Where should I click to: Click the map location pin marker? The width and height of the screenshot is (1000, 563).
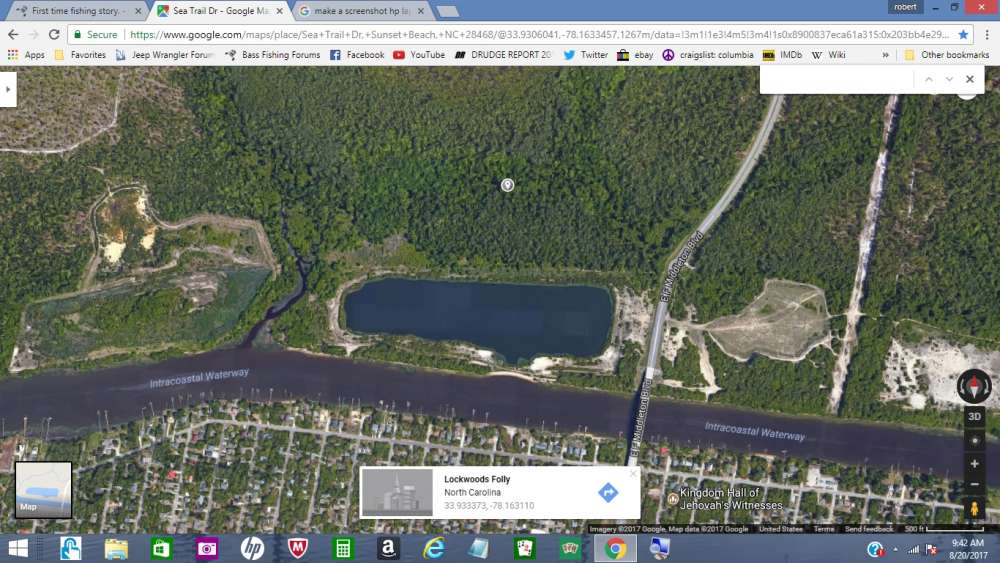pos(507,185)
